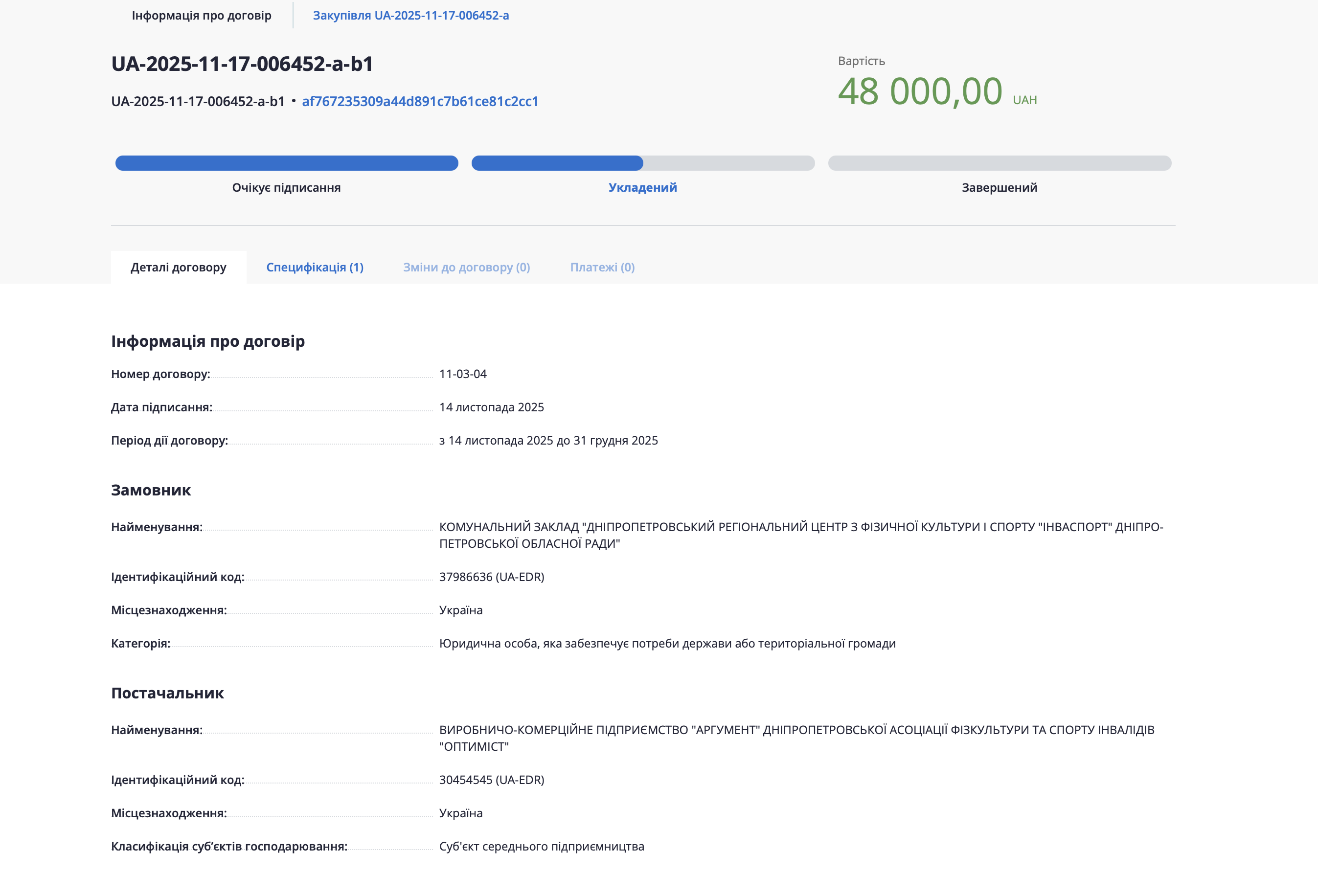
Task: Click the Завершений status label
Action: pos(1000,188)
